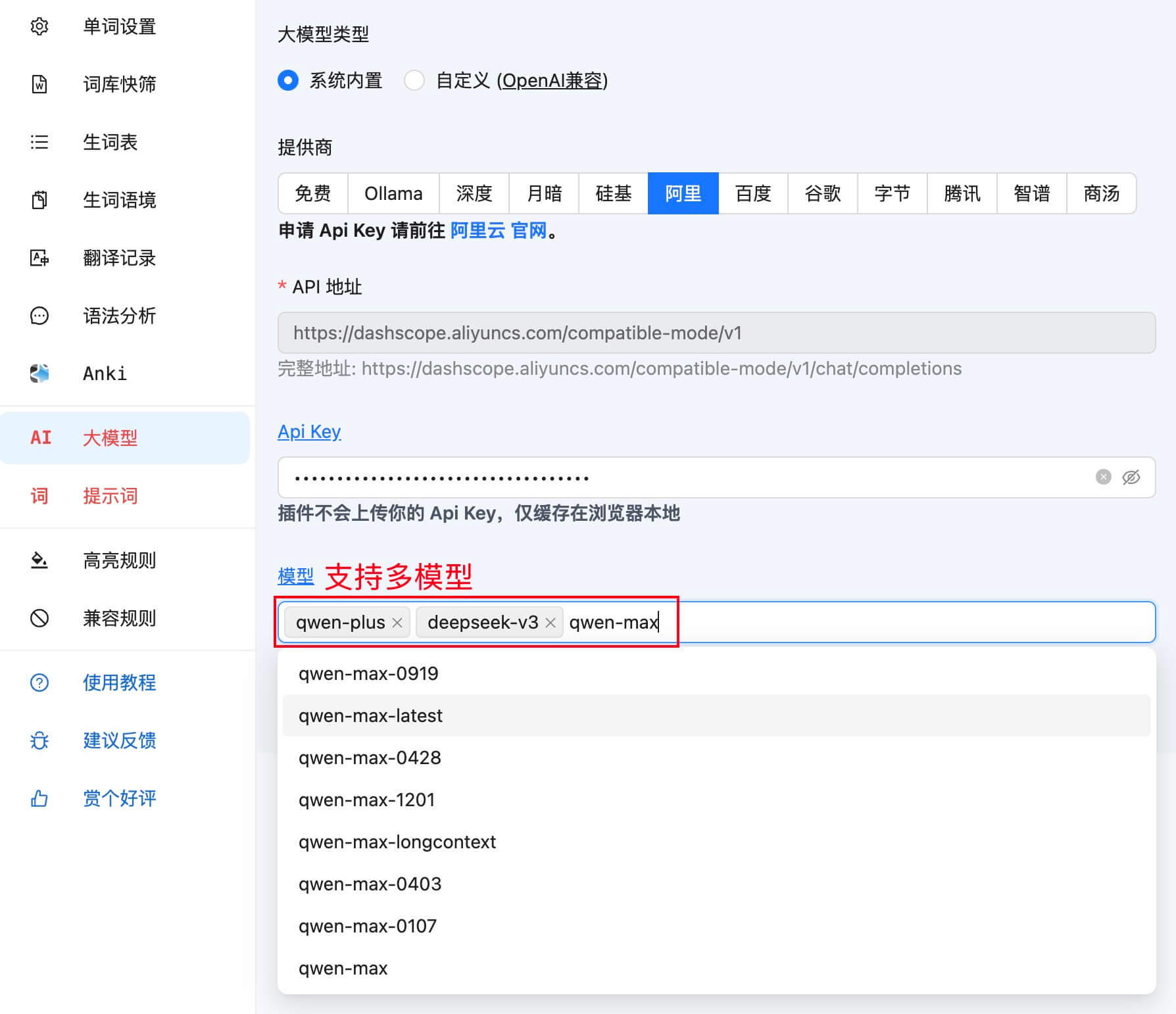Screen dimensions: 1176x1014
Task: Pick qwen-max-0919 from the model list
Action: tap(369, 673)
